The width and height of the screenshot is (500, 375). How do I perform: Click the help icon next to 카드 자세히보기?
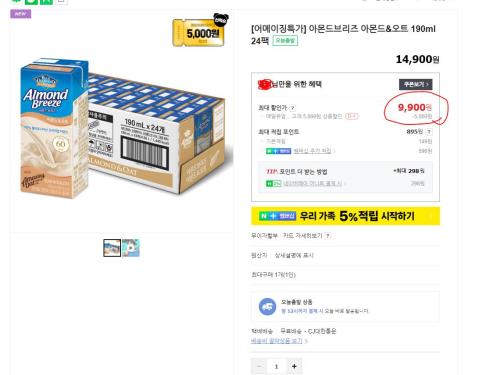[x=328, y=236]
